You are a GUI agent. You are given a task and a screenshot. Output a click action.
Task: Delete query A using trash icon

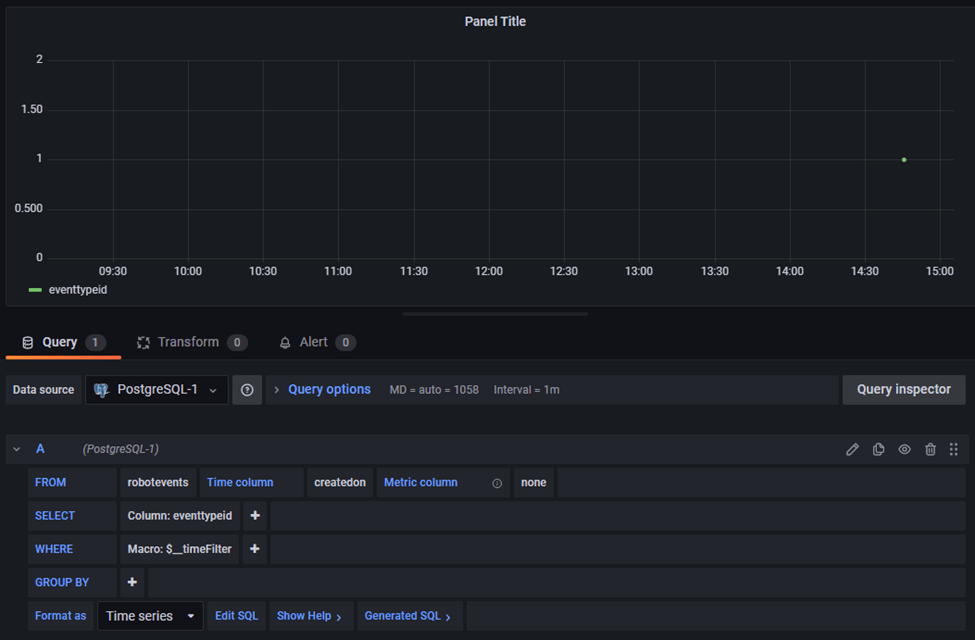[x=930, y=450]
